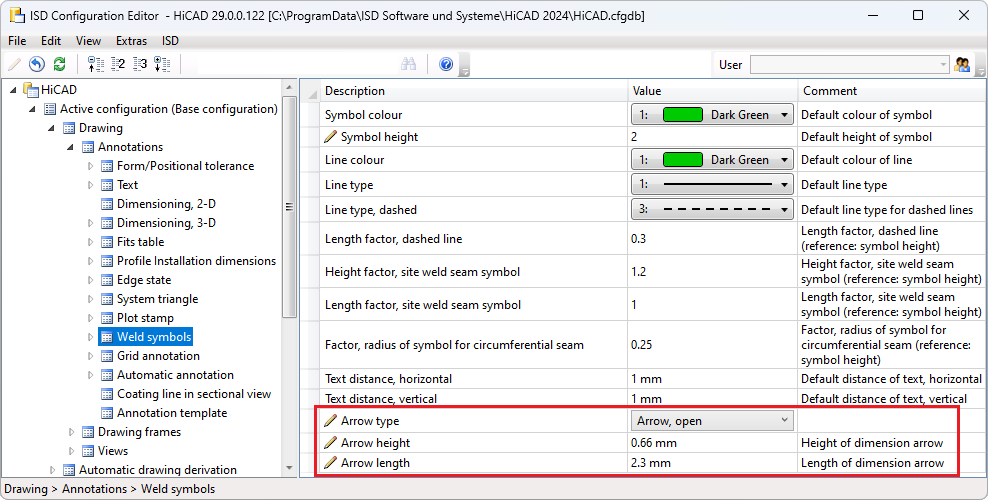
Task: Collapse all tree levels icon
Action: click(95, 64)
